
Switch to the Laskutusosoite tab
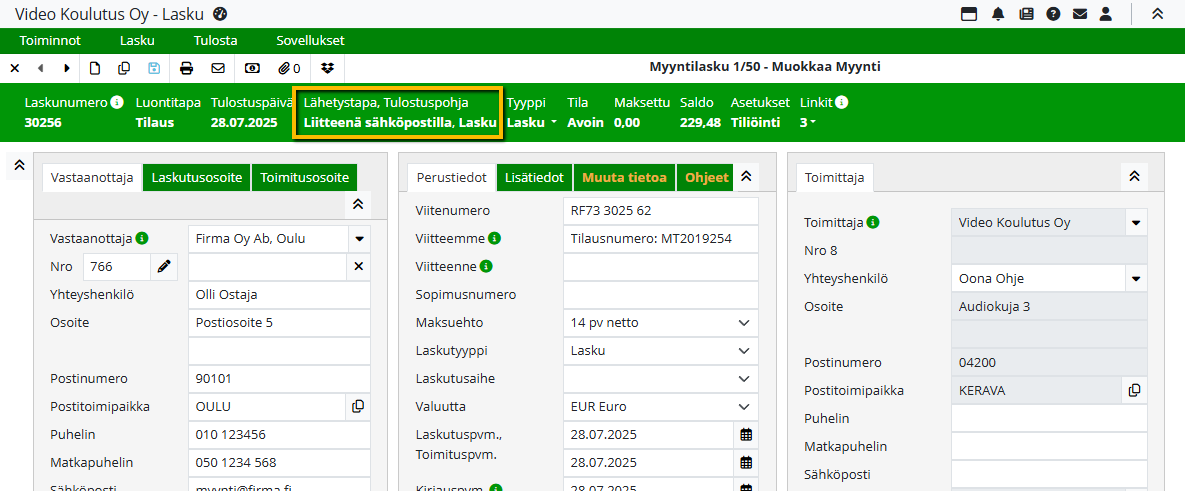(197, 177)
